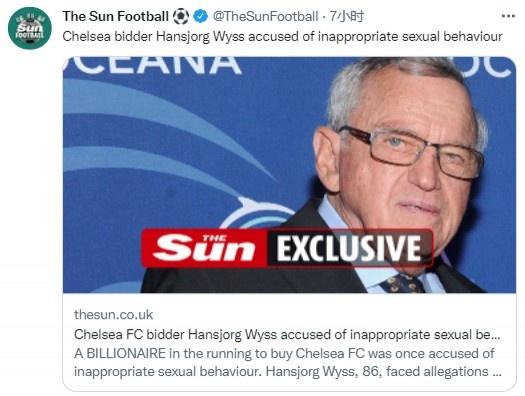This screenshot has width=525, height=396.
Task: Click The Sun Football display name
Action: [x=115, y=16]
